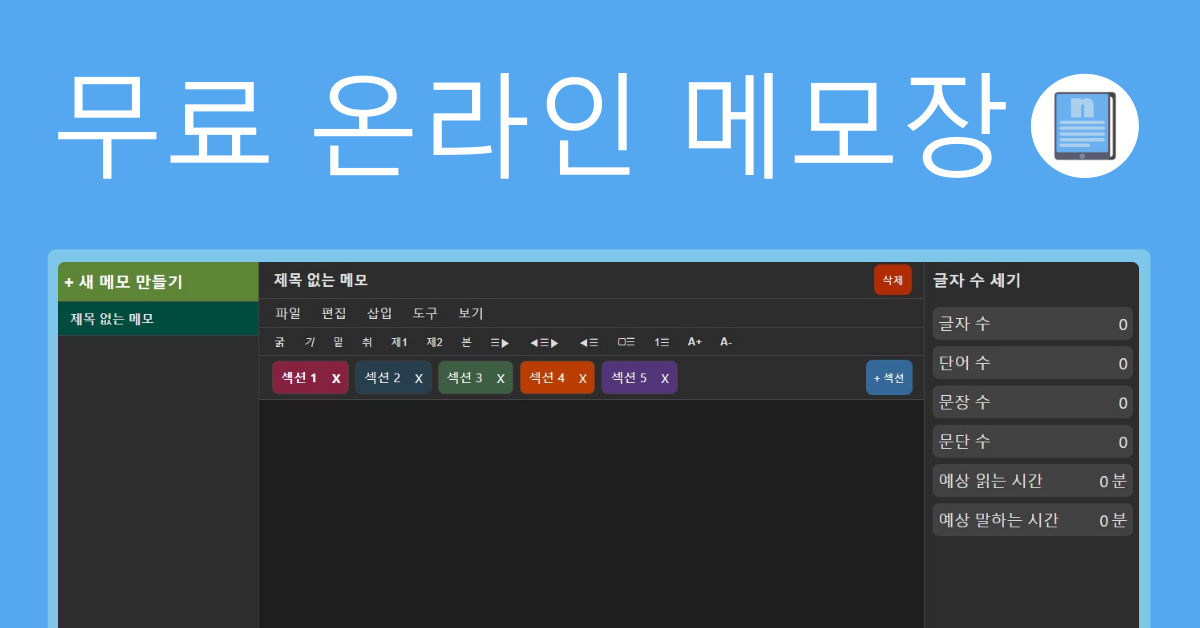Viewport: 1200px width, 628px height.
Task: Insert a numbered list
Action: [x=662, y=342]
